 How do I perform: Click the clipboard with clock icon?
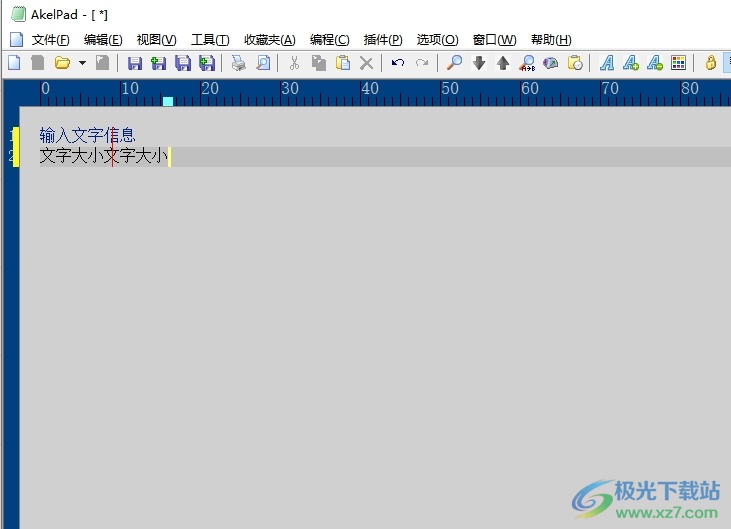pos(575,62)
